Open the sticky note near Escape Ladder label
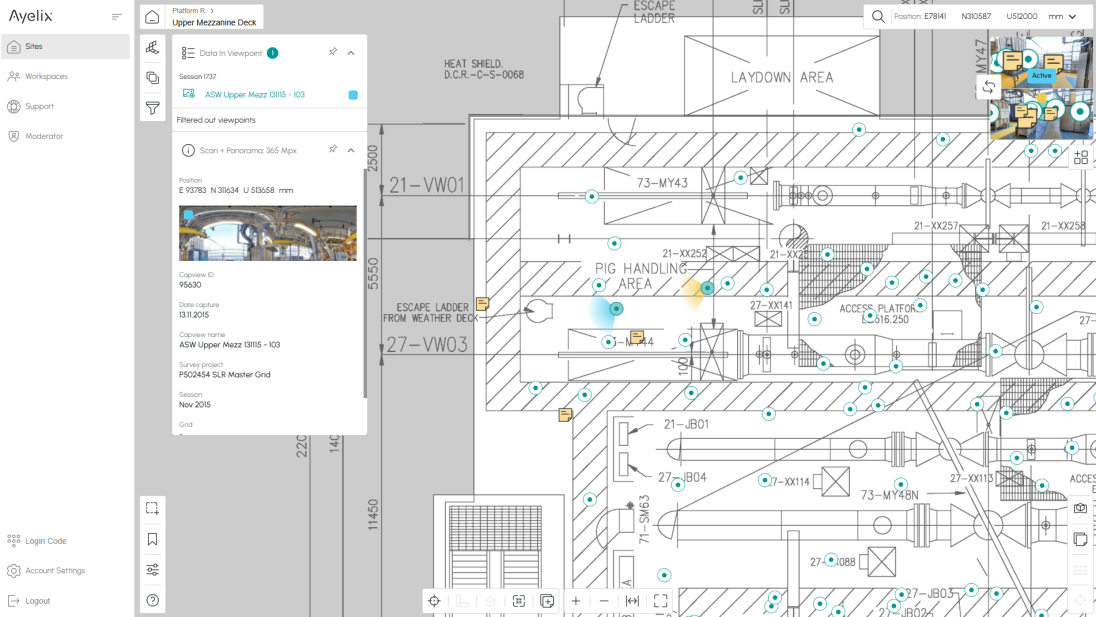1096x617 pixels. 482,303
